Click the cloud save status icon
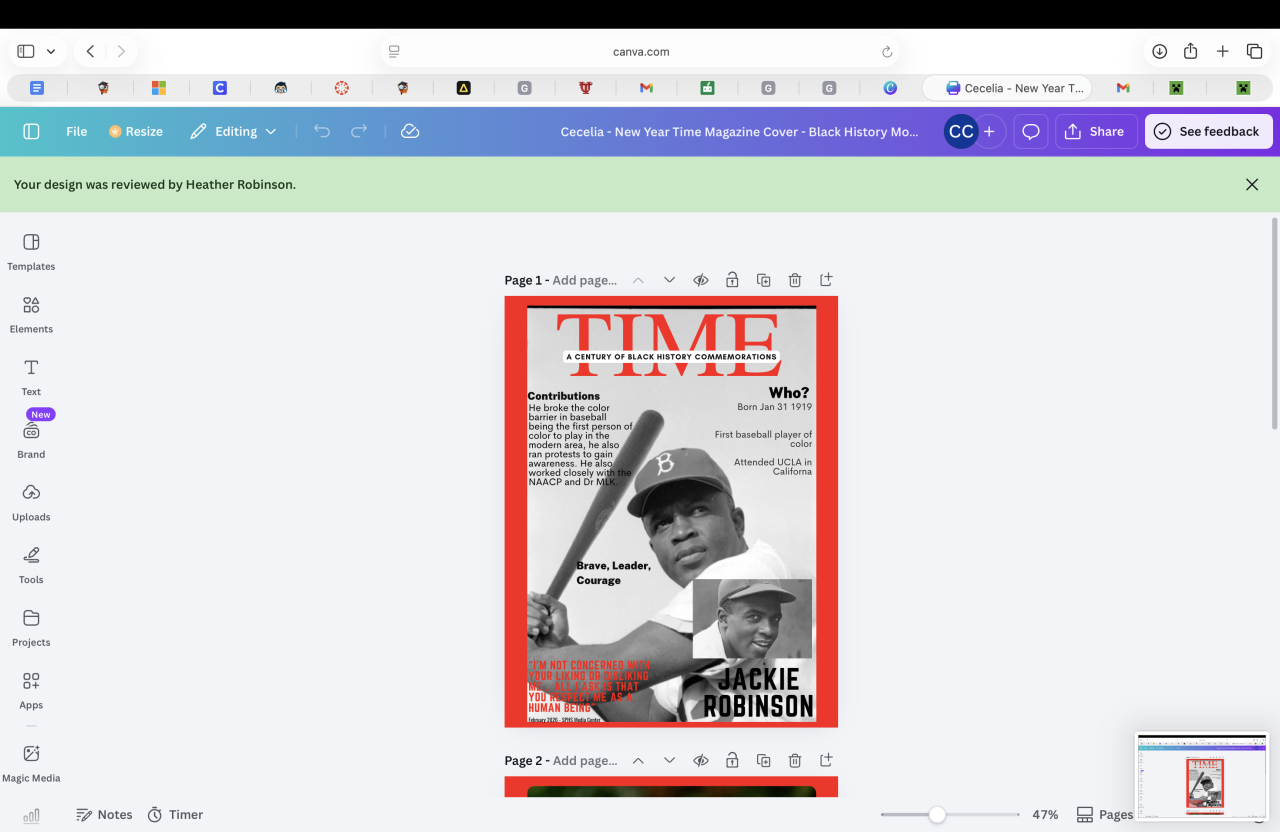Viewport: 1280px width, 832px height. tap(409, 131)
